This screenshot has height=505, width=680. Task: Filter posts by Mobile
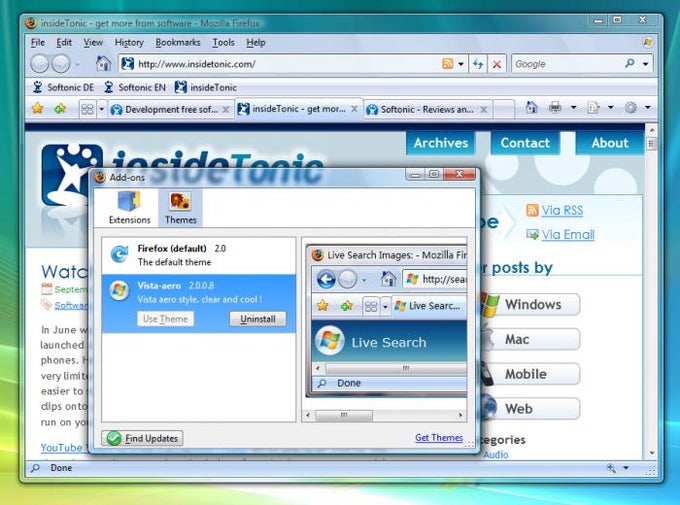click(x=533, y=374)
